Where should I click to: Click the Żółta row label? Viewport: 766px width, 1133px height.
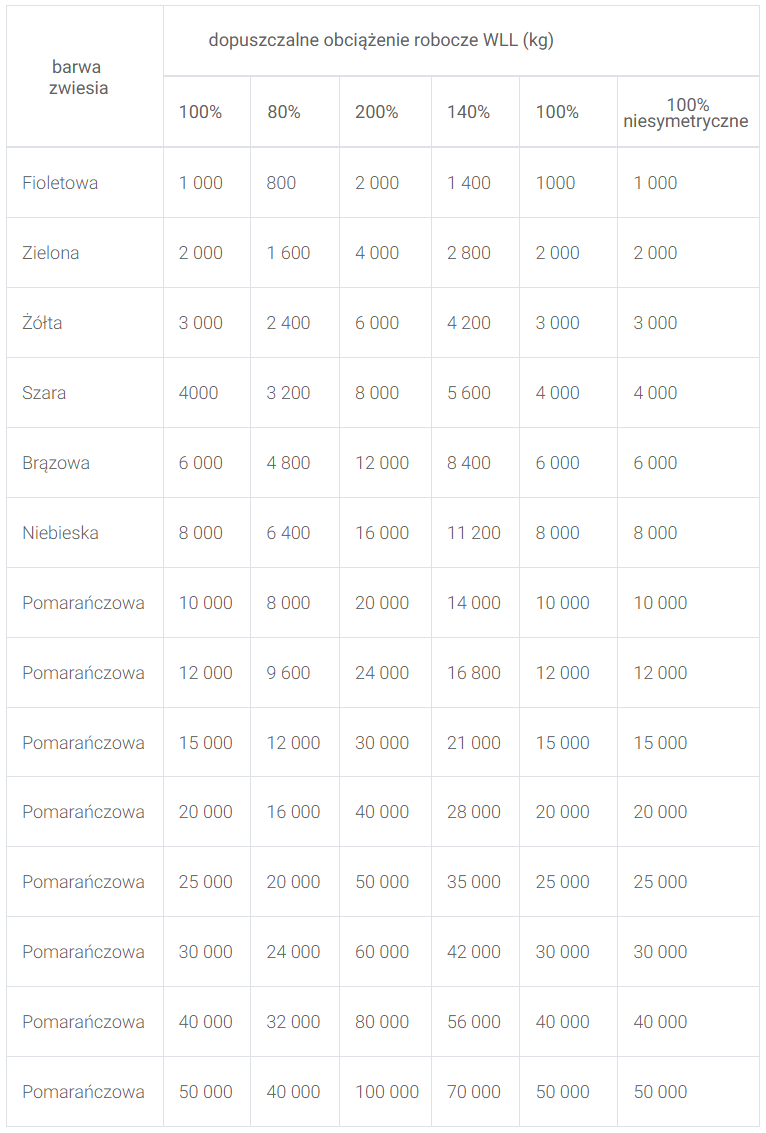[x=42, y=323]
